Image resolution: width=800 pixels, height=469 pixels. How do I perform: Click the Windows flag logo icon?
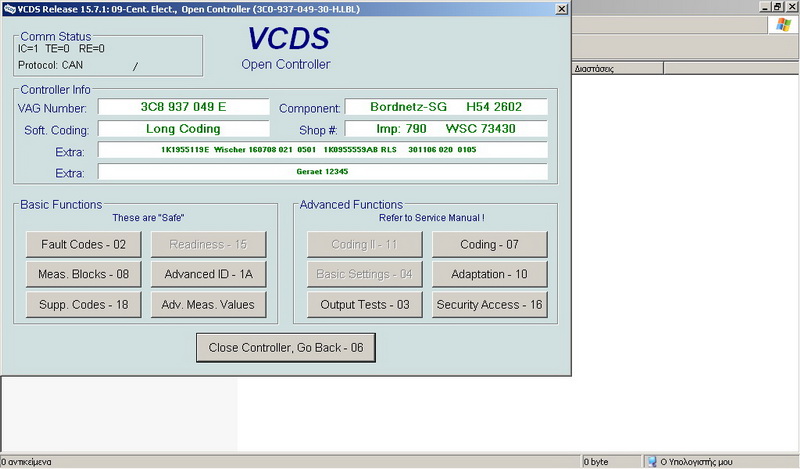click(x=783, y=25)
